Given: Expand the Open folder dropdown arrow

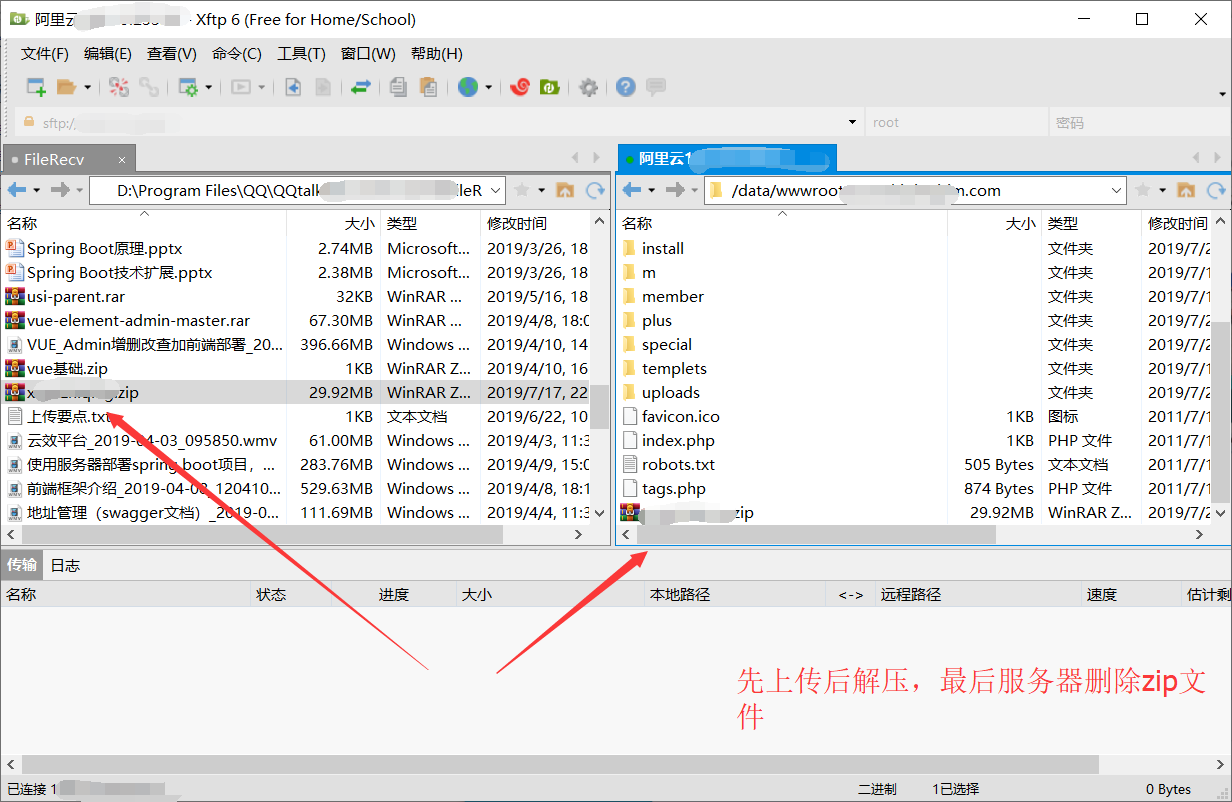Looking at the screenshot, I should [88, 88].
